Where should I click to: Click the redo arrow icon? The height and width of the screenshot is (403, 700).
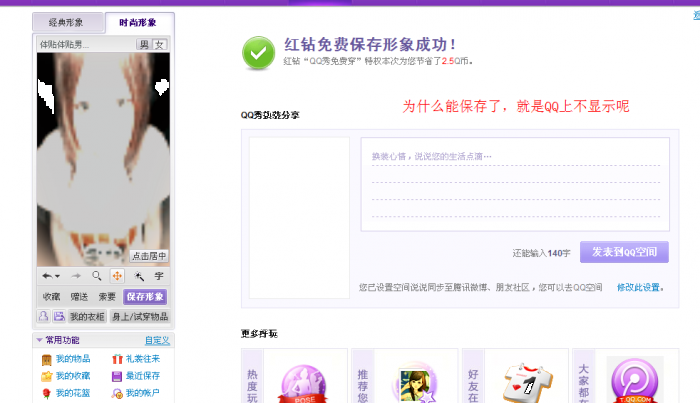pos(76,276)
